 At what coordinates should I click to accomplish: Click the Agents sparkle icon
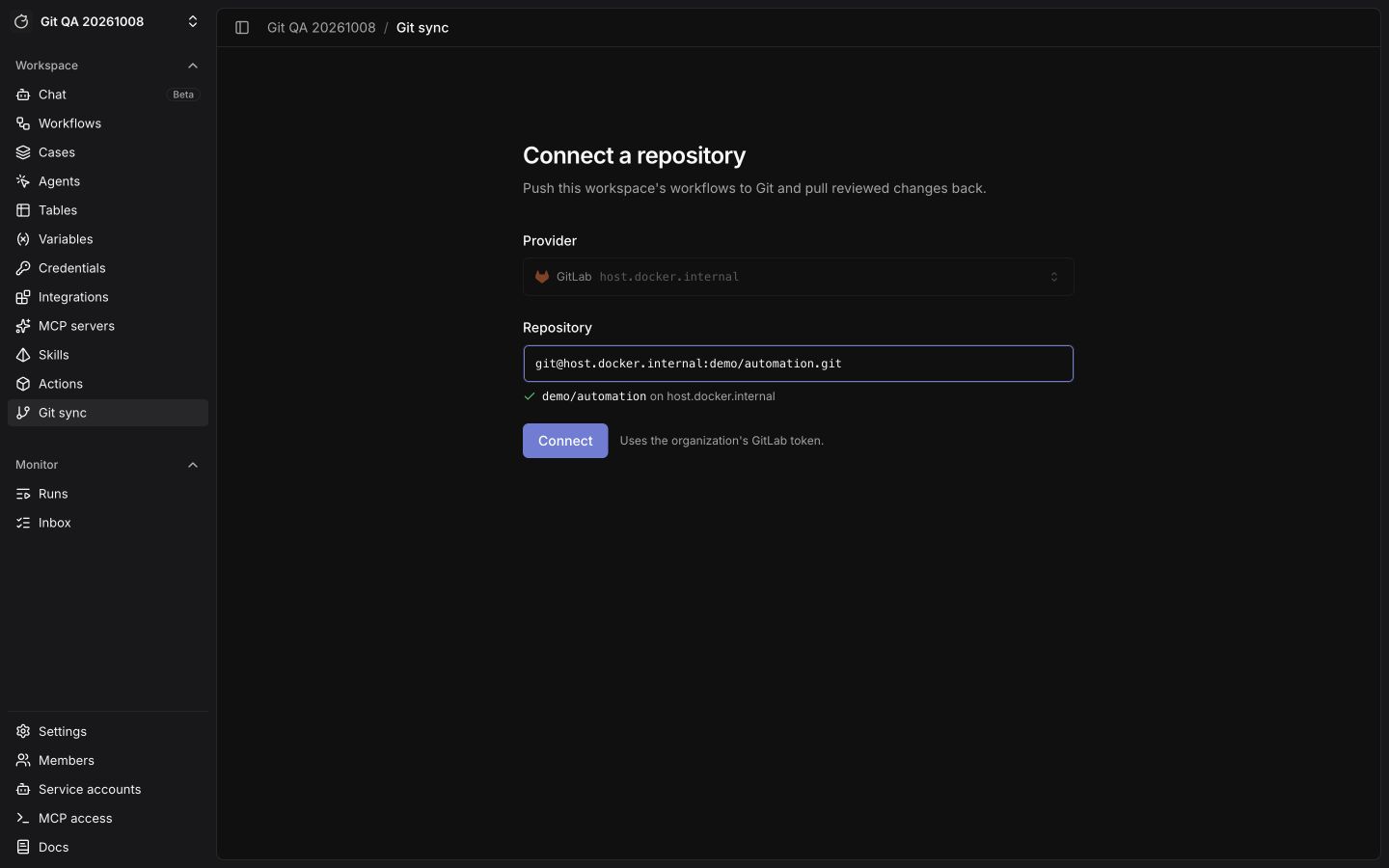point(23,181)
